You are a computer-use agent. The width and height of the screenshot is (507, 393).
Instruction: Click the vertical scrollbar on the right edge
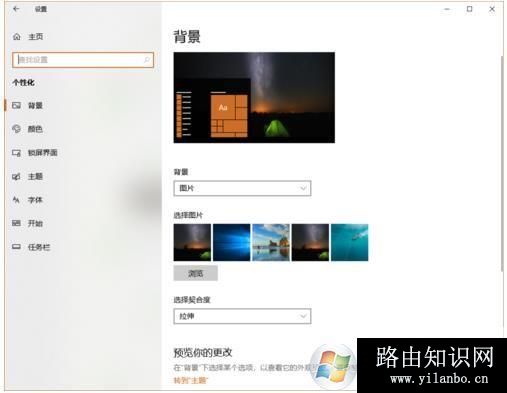(x=502, y=163)
